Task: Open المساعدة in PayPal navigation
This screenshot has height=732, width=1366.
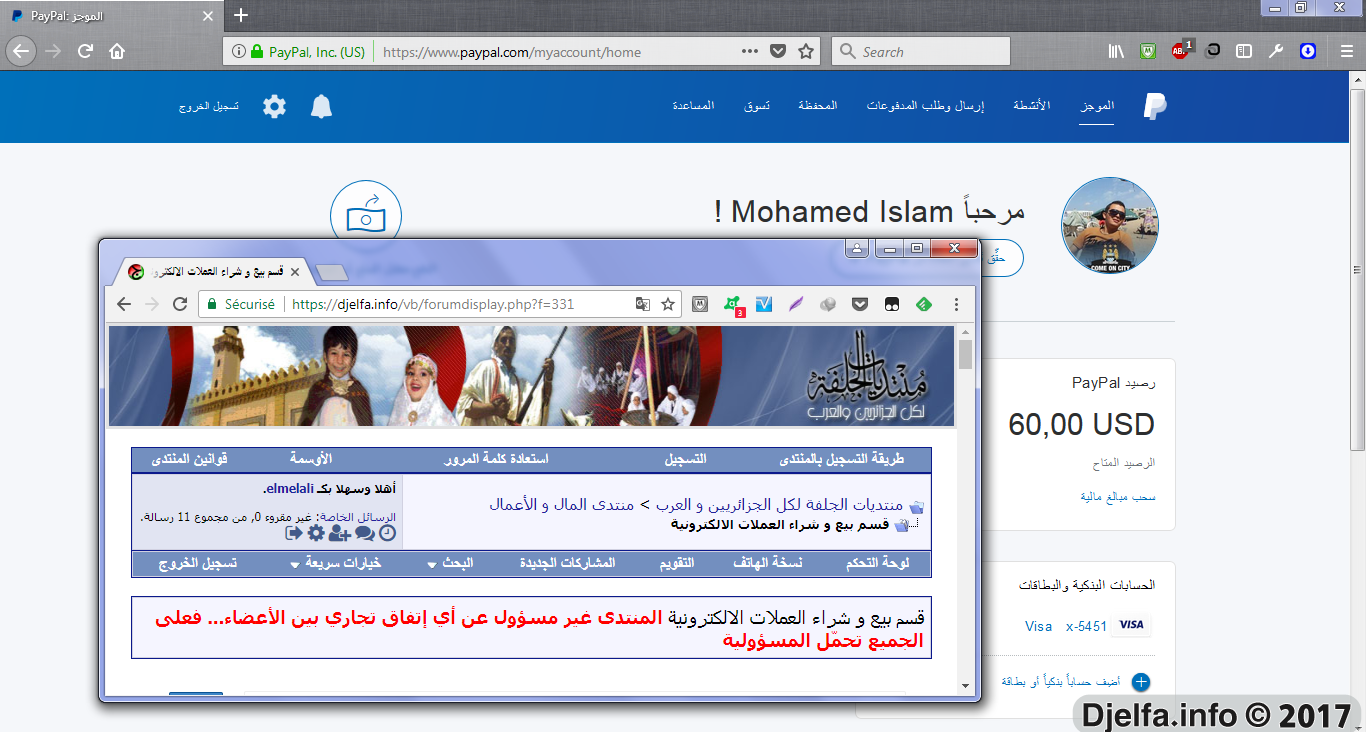Action: 693,106
